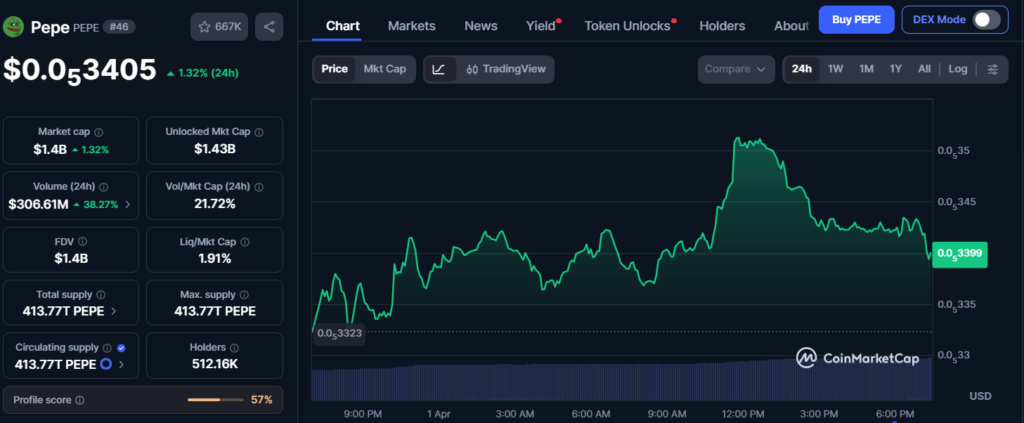
Task: Enable Log scale on chart
Action: (957, 69)
